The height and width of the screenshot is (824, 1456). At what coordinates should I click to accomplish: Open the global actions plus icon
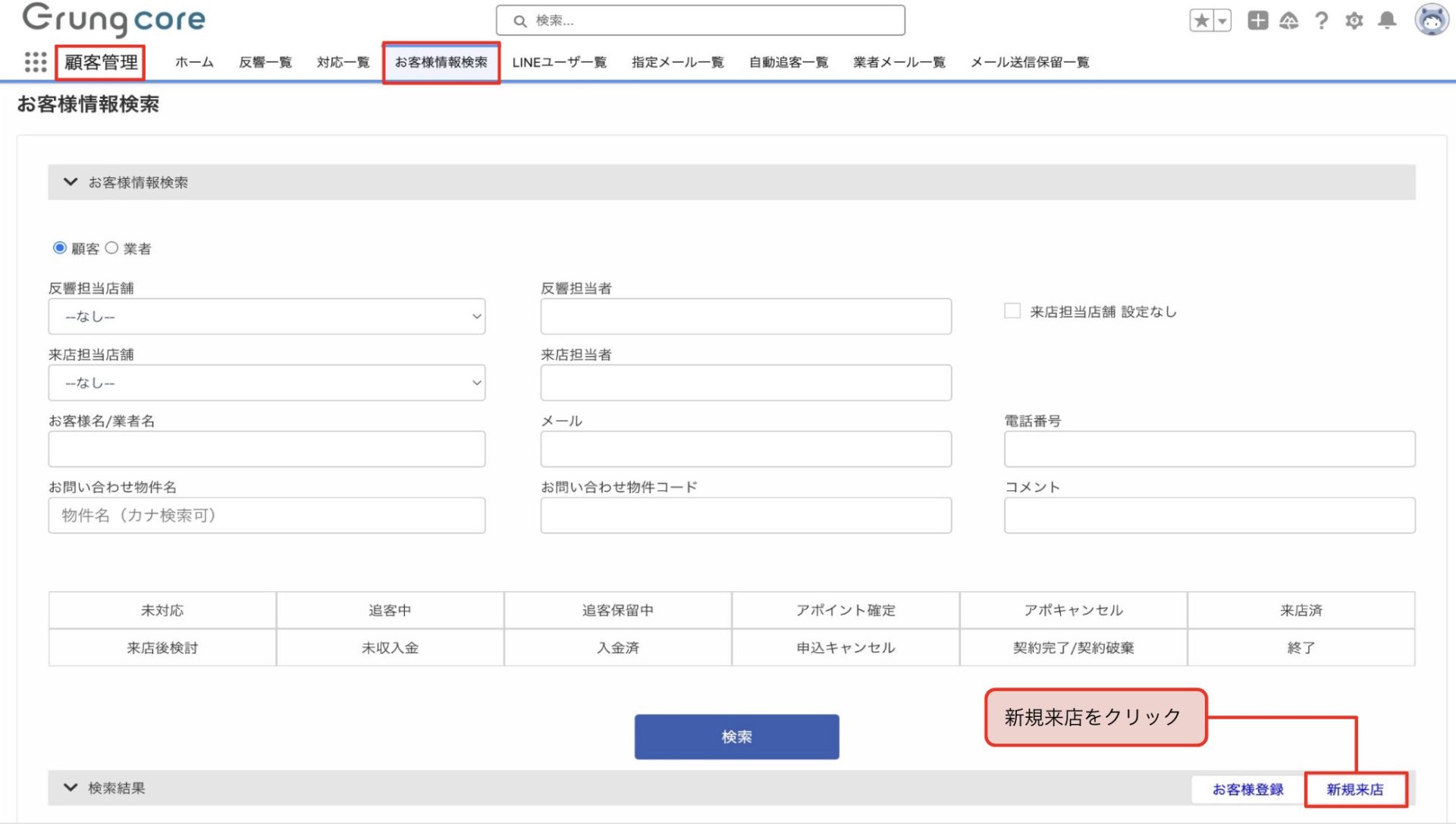click(x=1257, y=20)
